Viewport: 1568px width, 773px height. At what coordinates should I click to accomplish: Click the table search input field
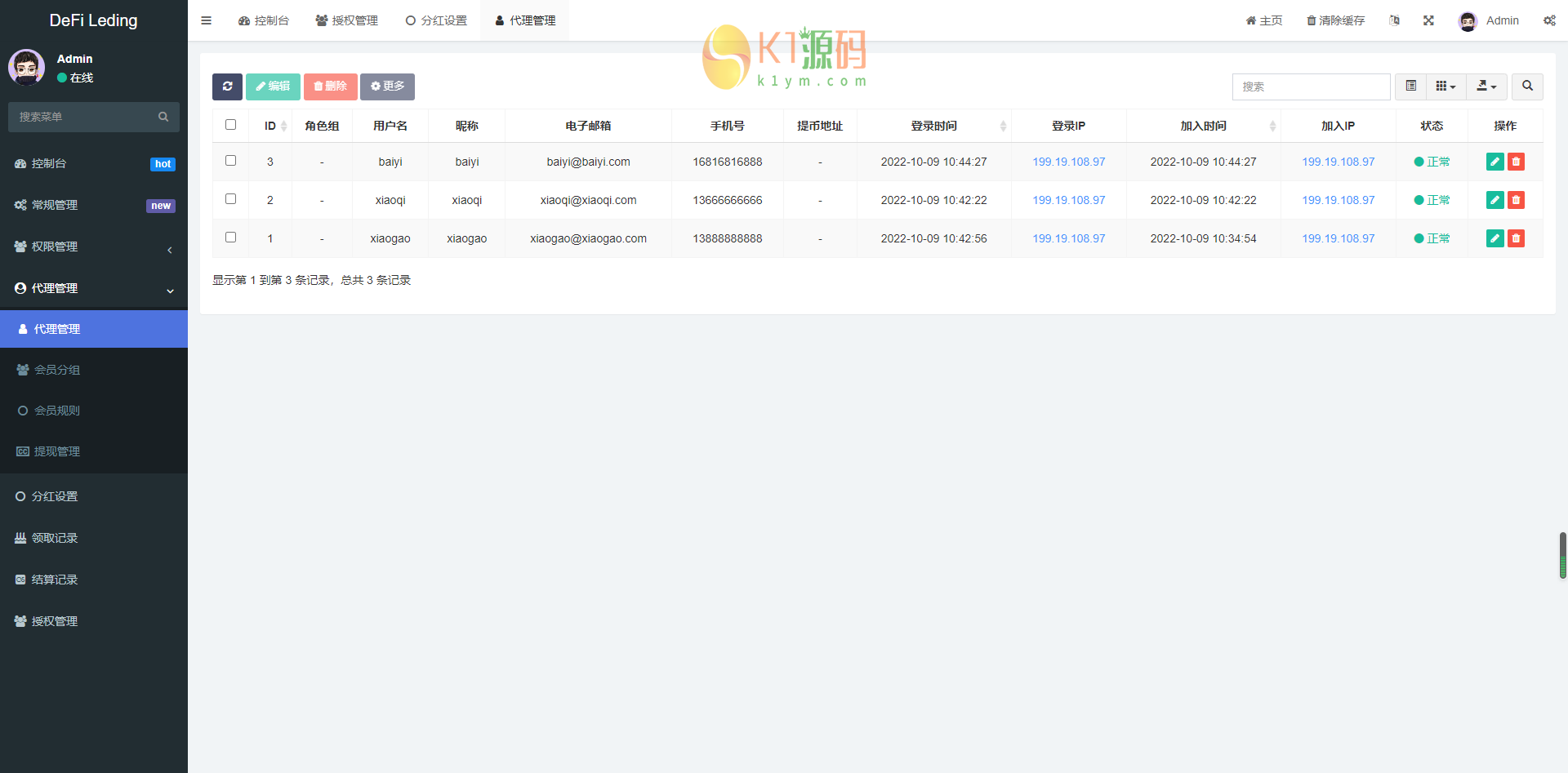[x=1311, y=87]
